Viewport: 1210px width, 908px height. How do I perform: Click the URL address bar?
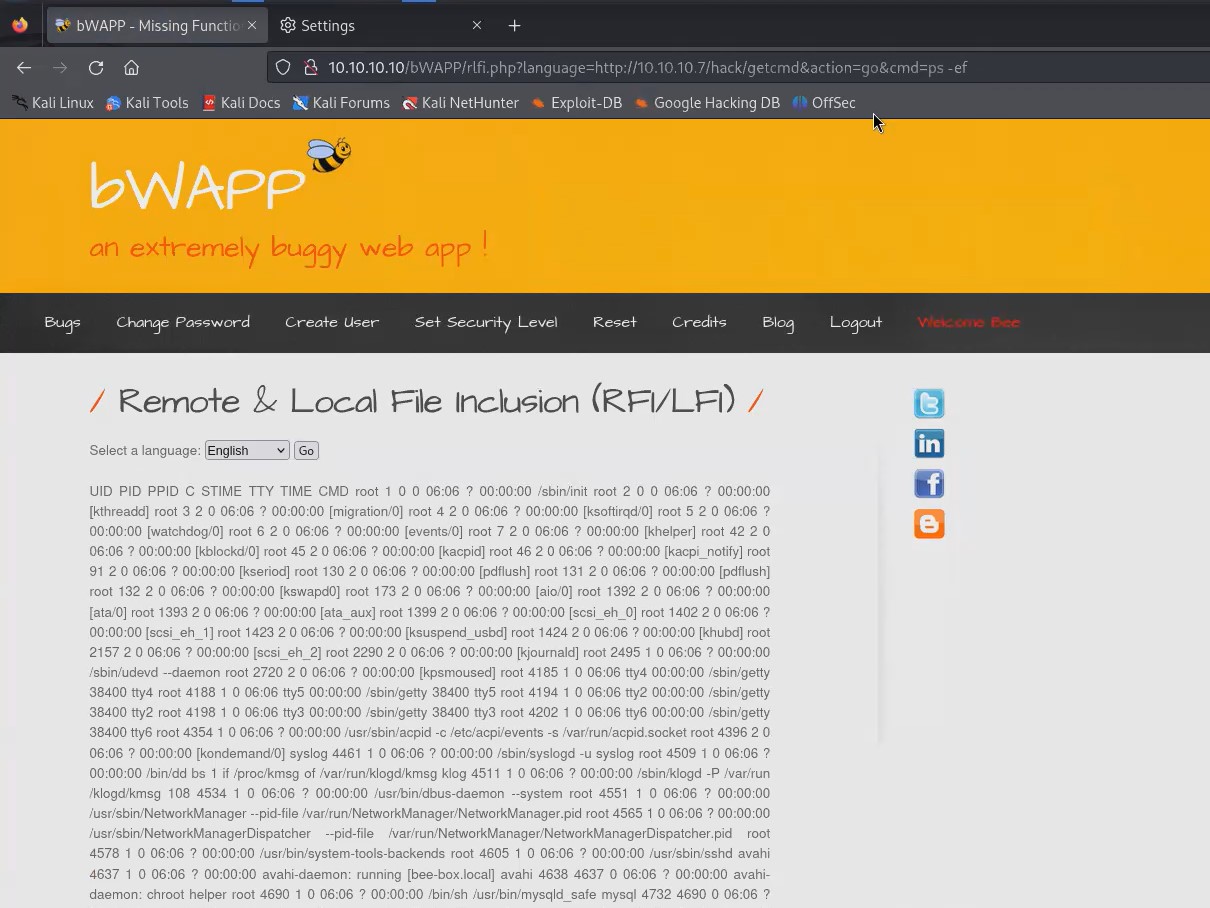pyautogui.click(x=740, y=68)
